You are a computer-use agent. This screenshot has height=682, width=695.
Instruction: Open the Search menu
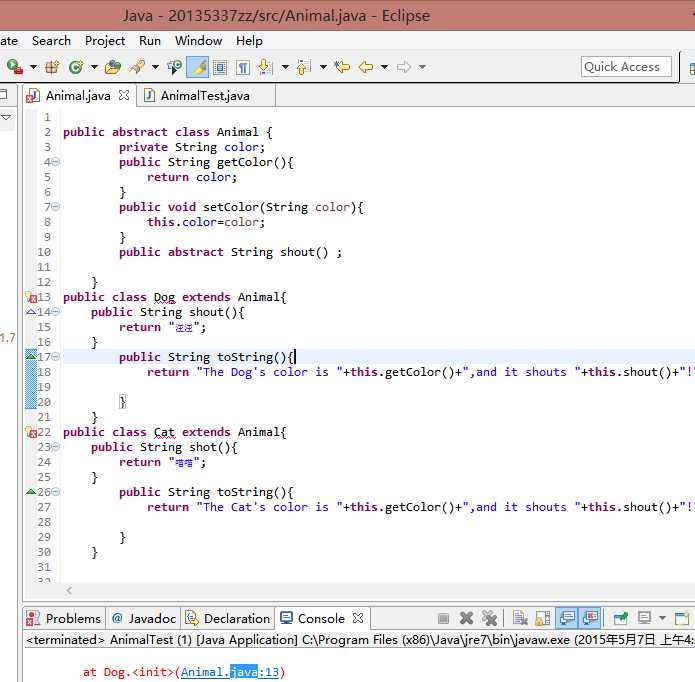pos(51,41)
